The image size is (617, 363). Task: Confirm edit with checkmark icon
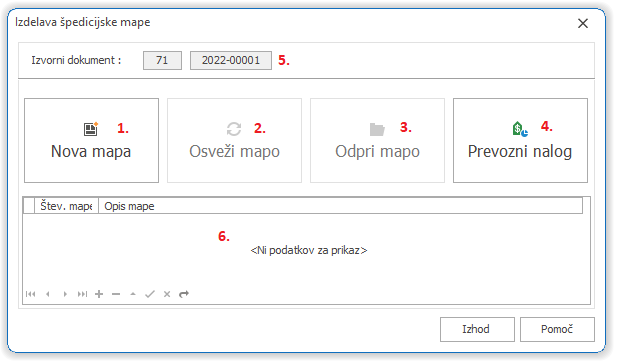click(x=150, y=294)
